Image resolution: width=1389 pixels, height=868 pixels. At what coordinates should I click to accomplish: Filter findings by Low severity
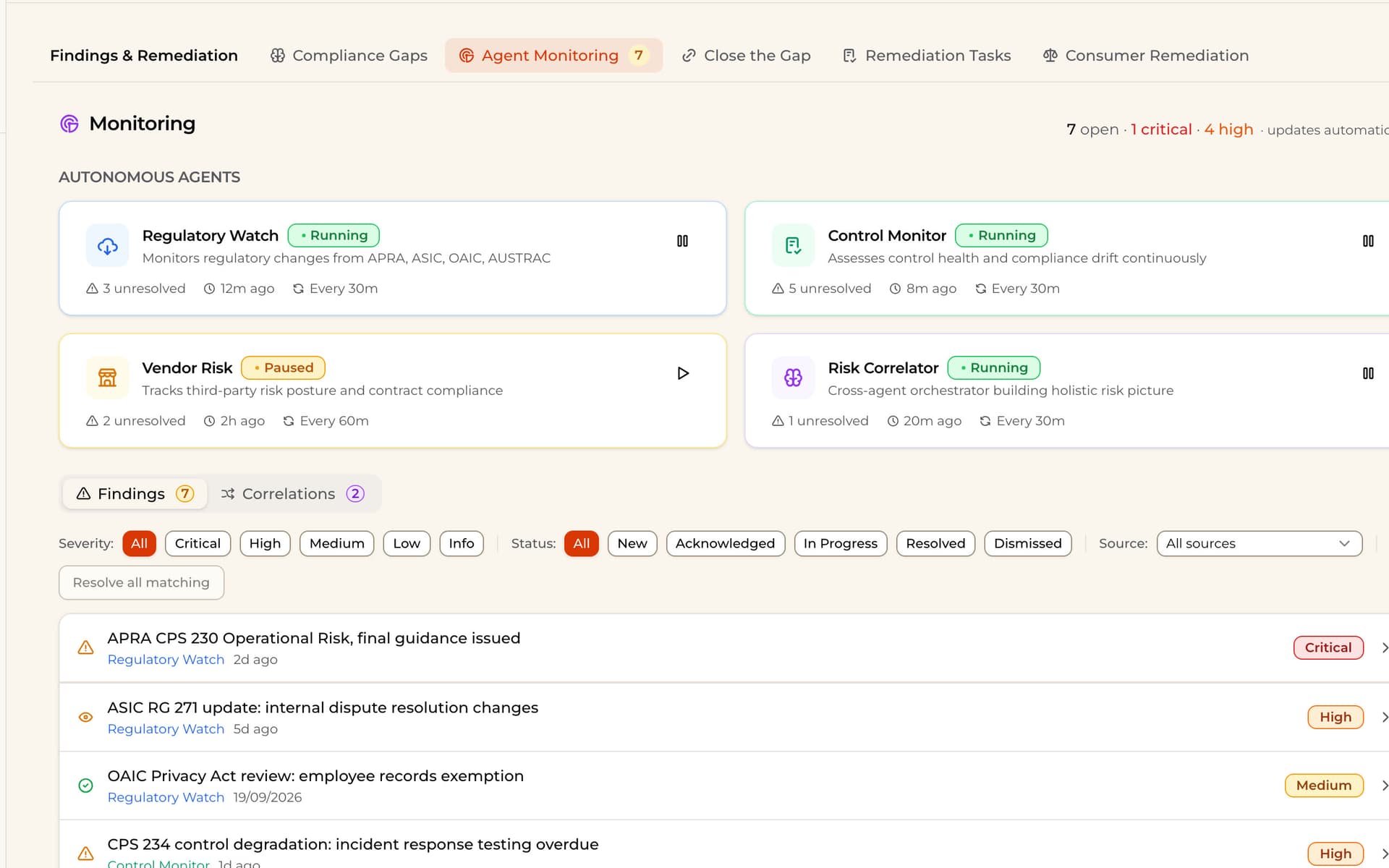[407, 543]
